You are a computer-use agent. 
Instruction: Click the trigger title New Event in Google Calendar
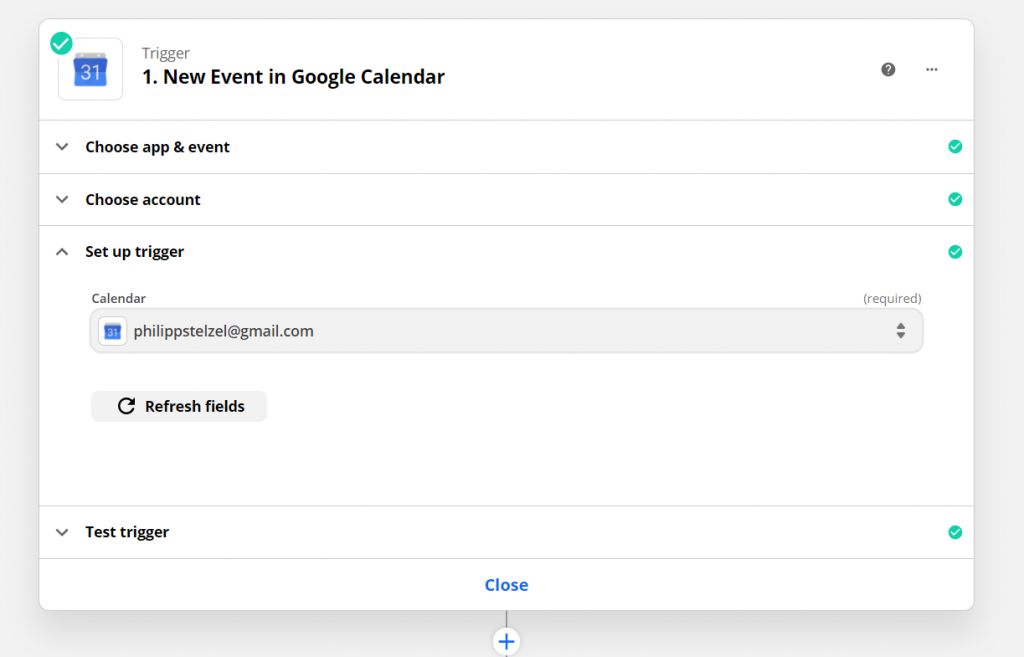[293, 77]
